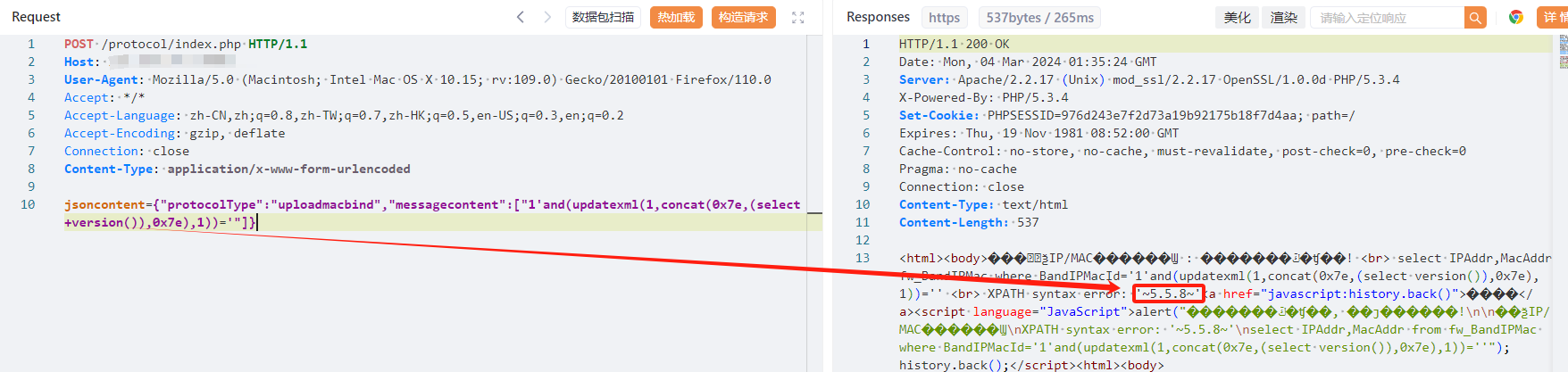
Task: Click the Date: Mon, 04 Mar 2024 line
Action: [x=1028, y=62]
